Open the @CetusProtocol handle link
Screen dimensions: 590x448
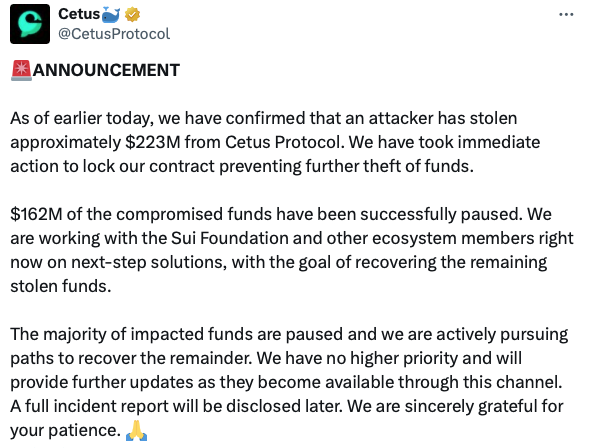click(114, 34)
